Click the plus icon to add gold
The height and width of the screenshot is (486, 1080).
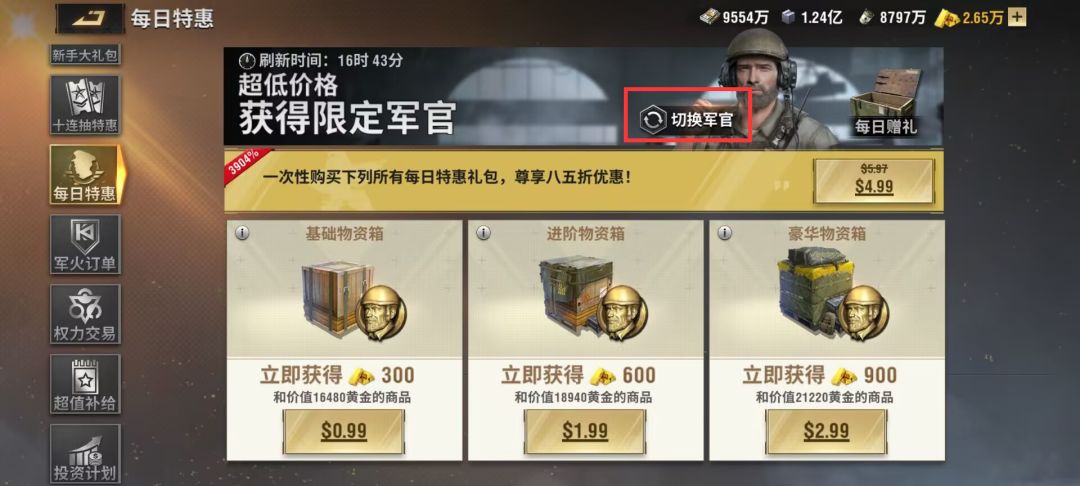click(1018, 17)
